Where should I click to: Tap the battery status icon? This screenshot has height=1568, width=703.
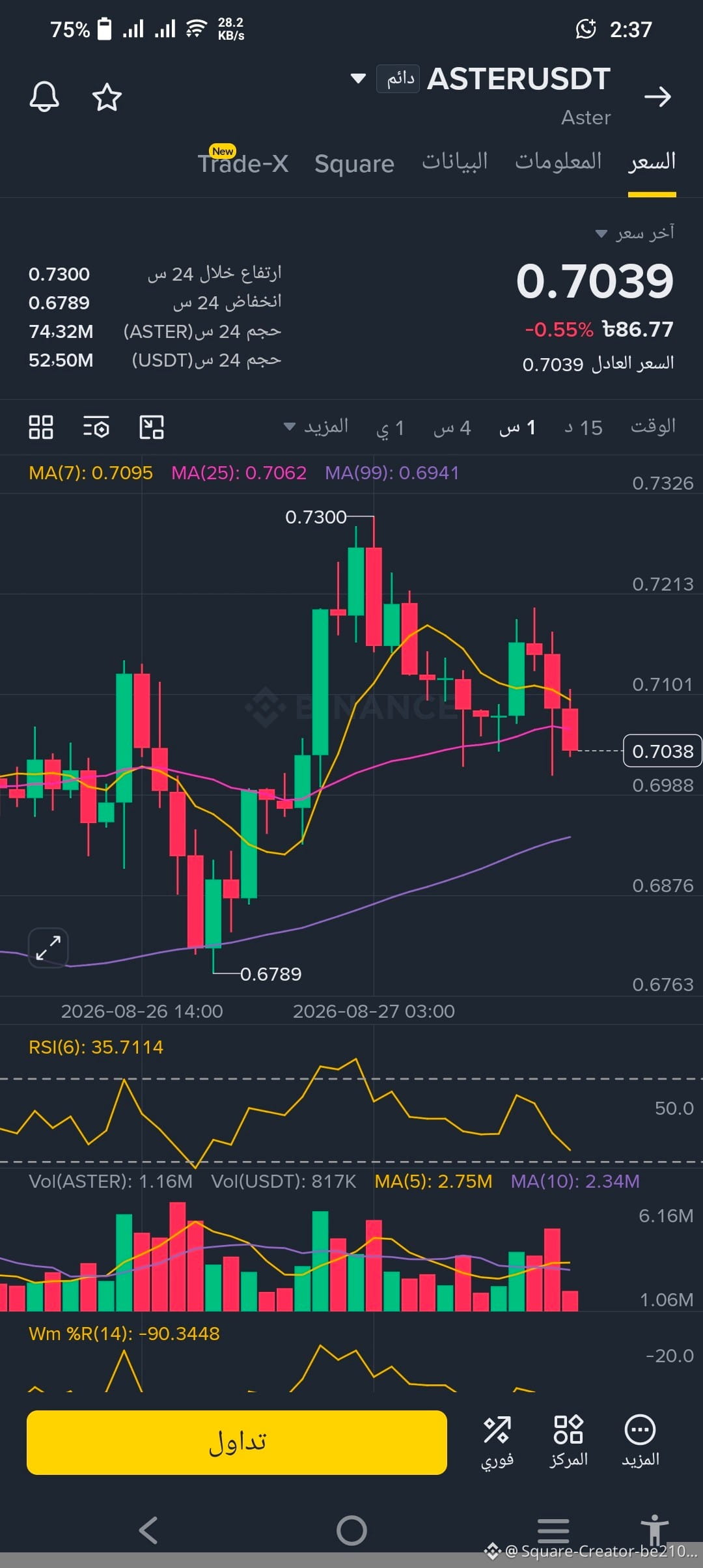(104, 29)
